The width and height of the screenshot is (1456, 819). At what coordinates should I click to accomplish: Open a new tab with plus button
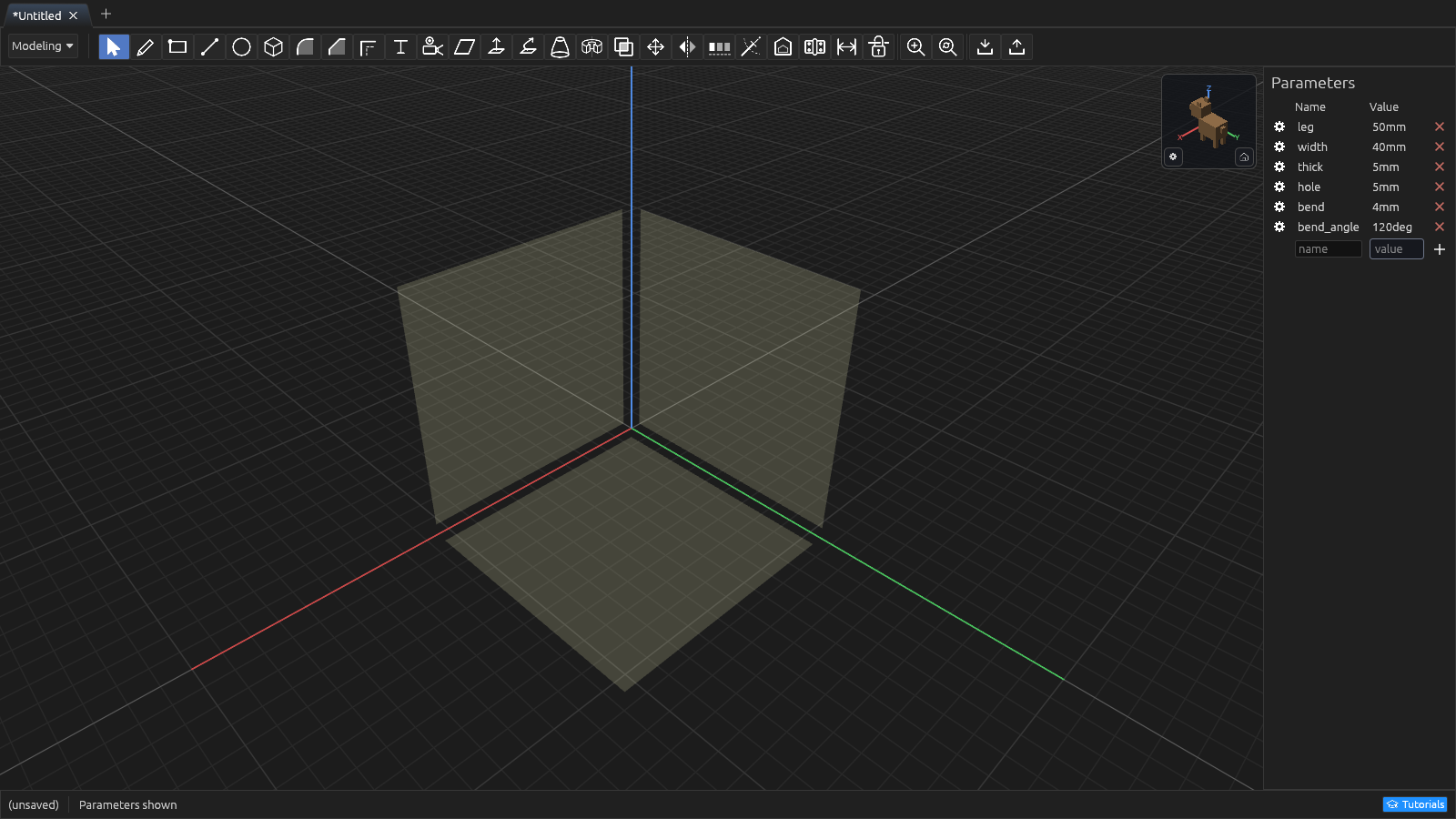(106, 14)
